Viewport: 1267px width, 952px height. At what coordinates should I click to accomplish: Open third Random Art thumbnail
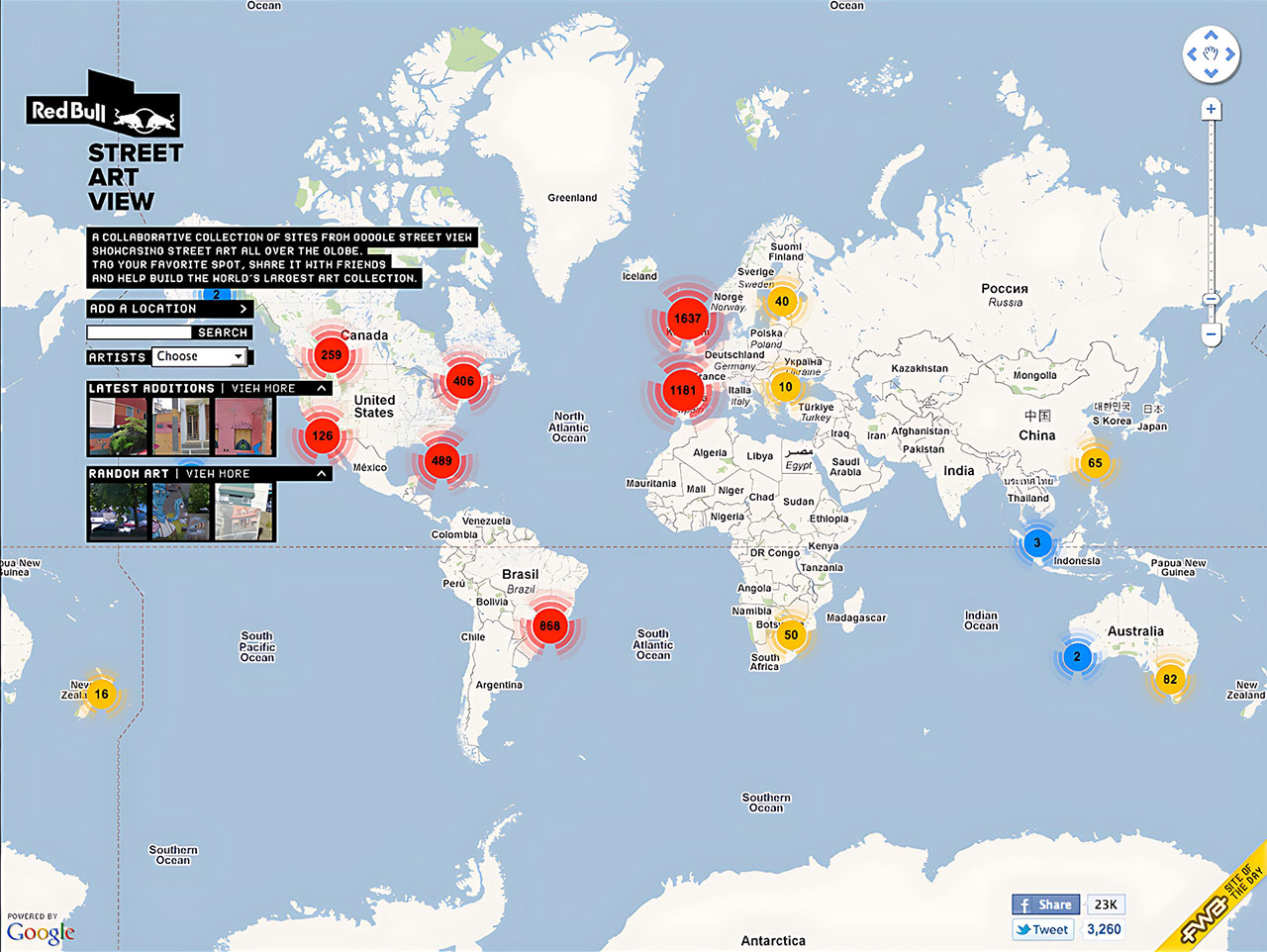[244, 511]
